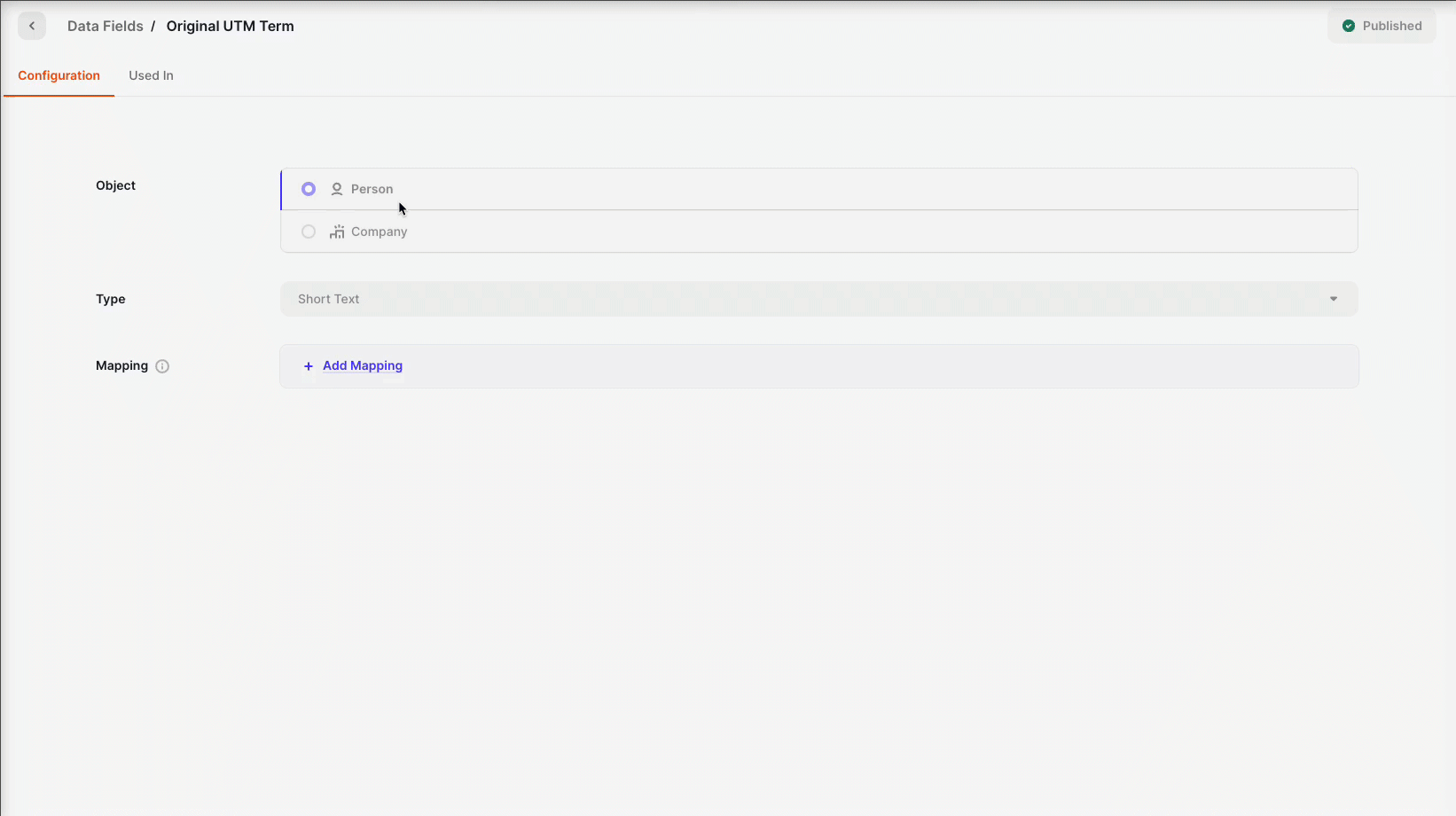Show the Mapping info tooltip icon
This screenshot has height=816, width=1456.
click(x=162, y=366)
